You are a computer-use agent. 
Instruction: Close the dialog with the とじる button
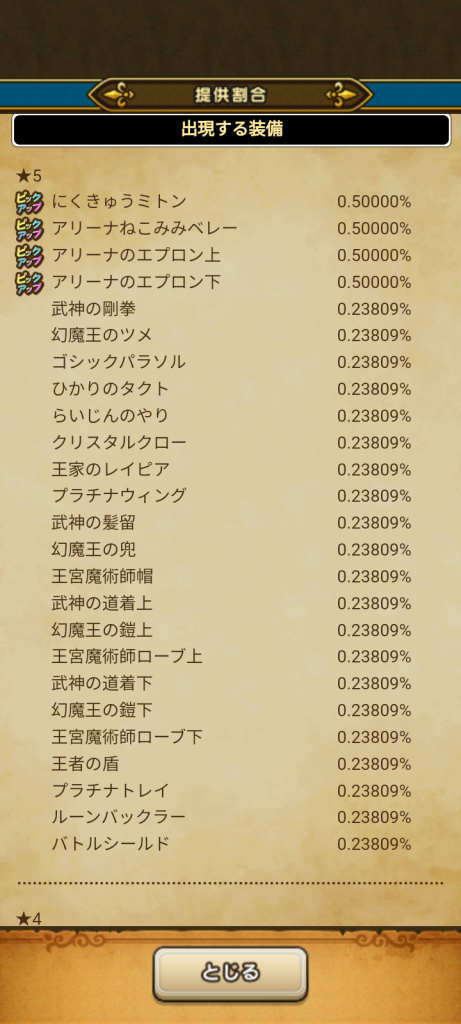coord(230,974)
